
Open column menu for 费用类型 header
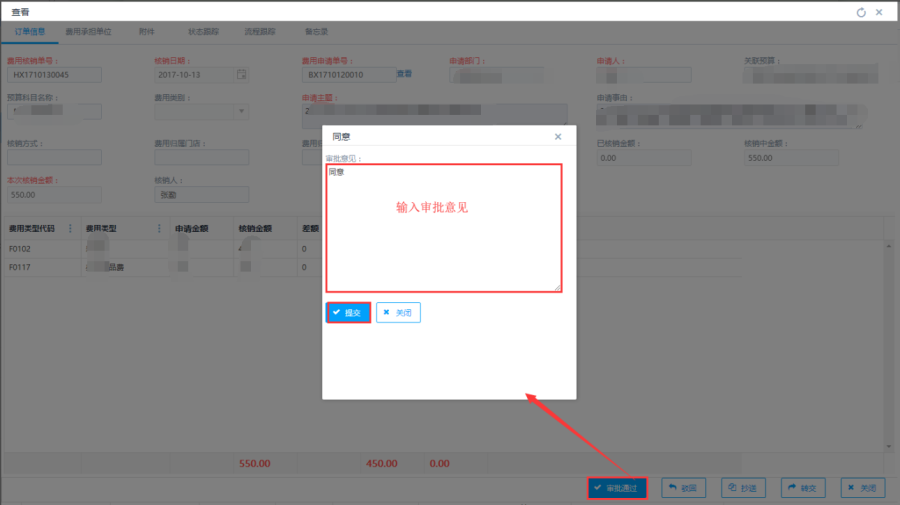159,229
